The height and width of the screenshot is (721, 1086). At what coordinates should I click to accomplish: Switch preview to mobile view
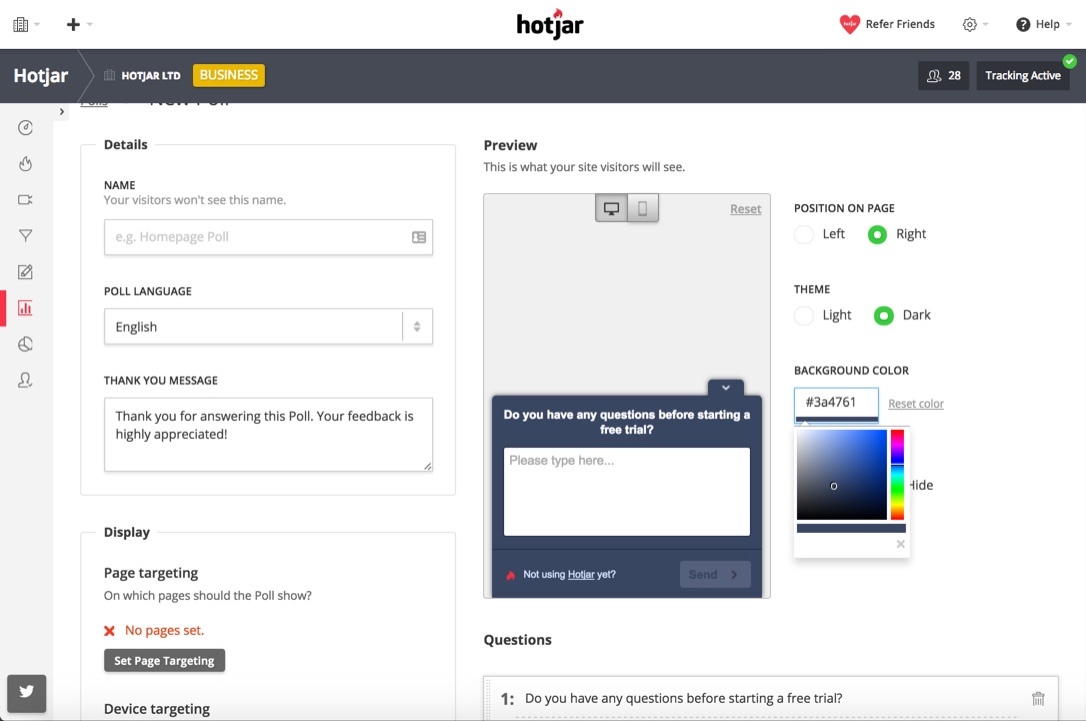click(643, 208)
